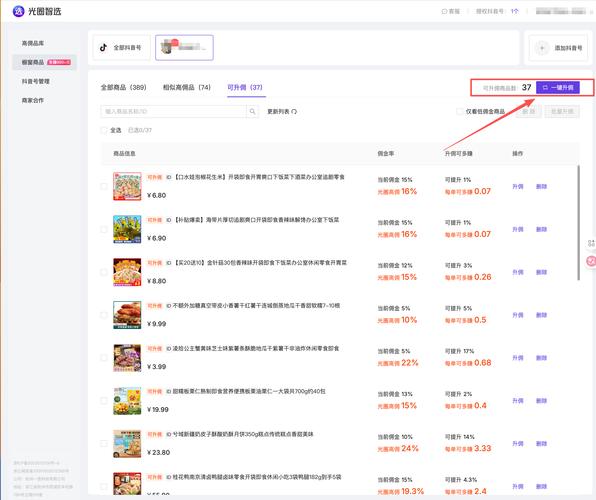
Task: Click 更新列表 to refresh list
Action: 282,112
